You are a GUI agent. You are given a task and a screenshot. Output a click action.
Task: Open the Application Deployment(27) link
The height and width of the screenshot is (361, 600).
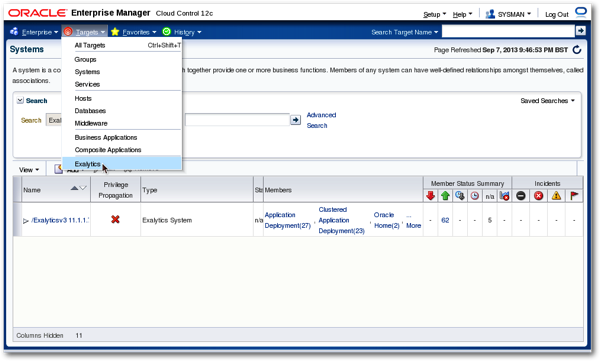click(x=287, y=220)
